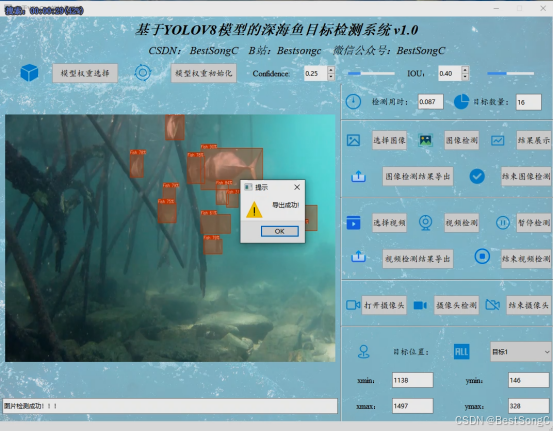Screen dimensions: 554x432
Task: Click the video export upload icon
Action: (358, 256)
